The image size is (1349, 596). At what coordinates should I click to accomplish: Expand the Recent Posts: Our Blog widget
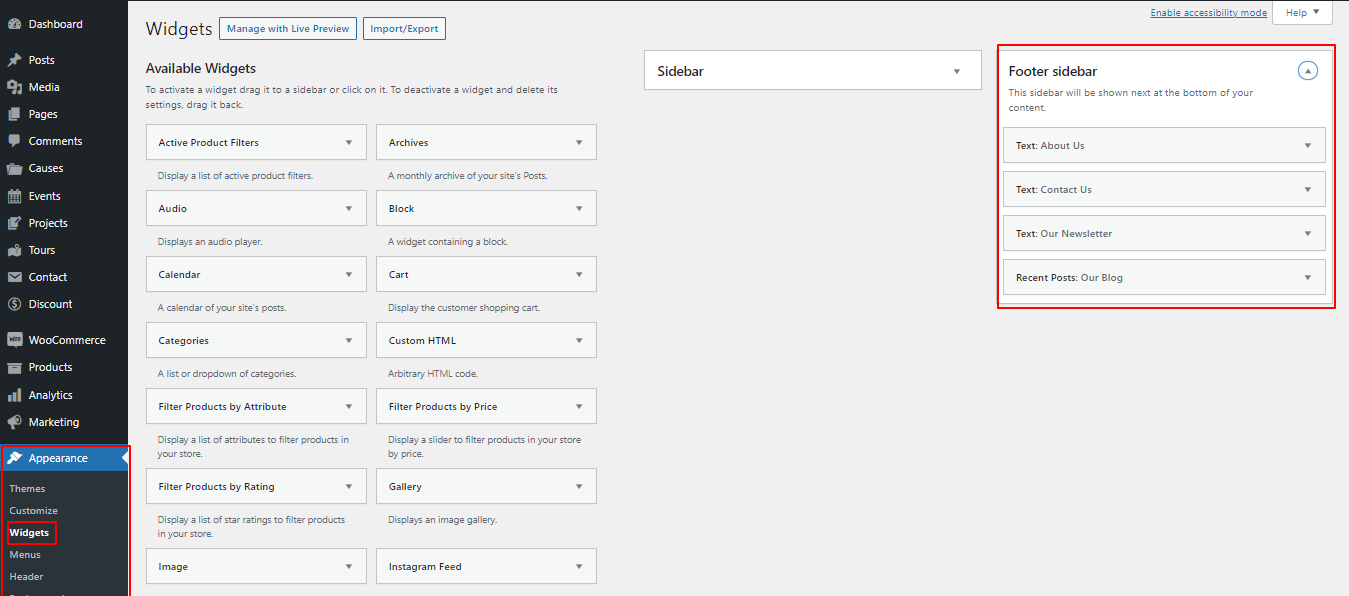point(1164,277)
